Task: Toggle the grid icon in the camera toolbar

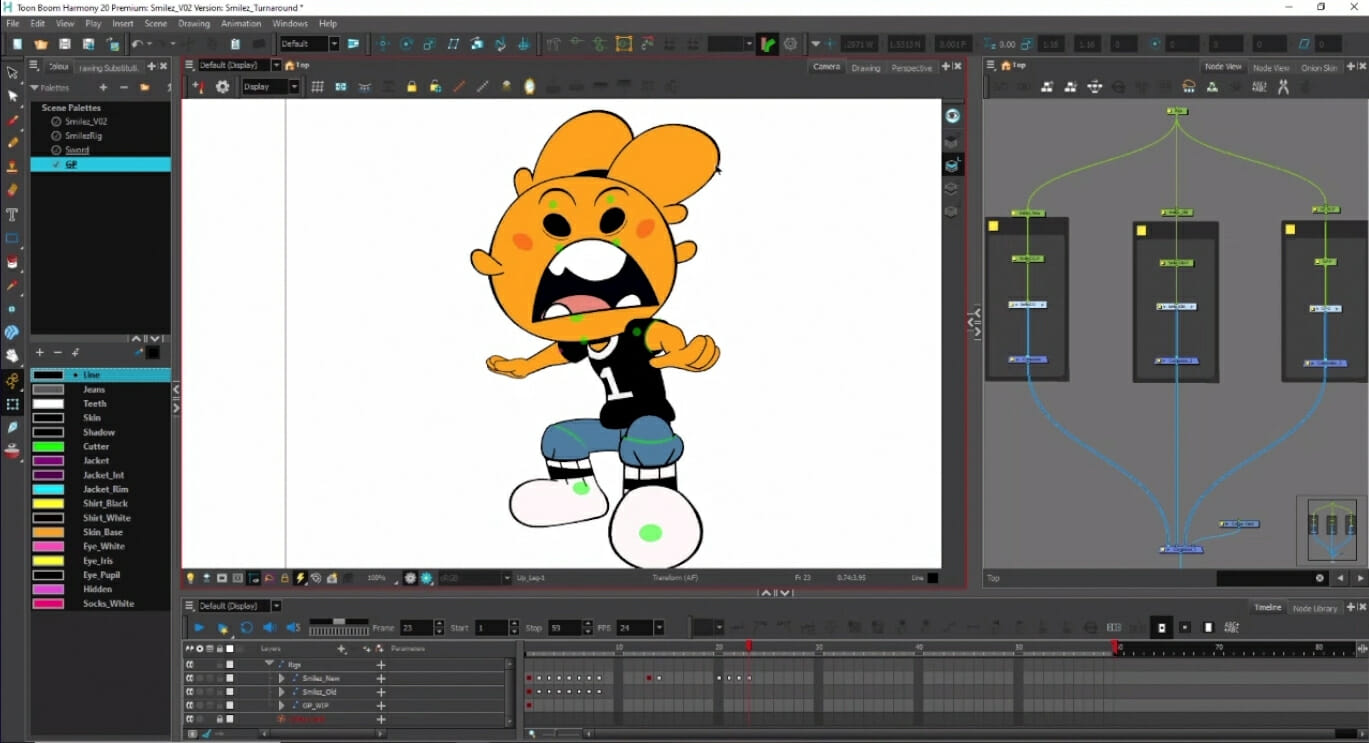Action: [x=317, y=86]
